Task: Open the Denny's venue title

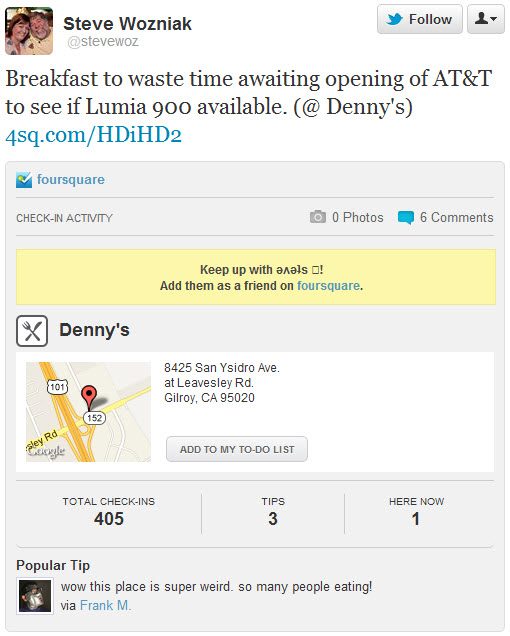Action: tap(95, 330)
